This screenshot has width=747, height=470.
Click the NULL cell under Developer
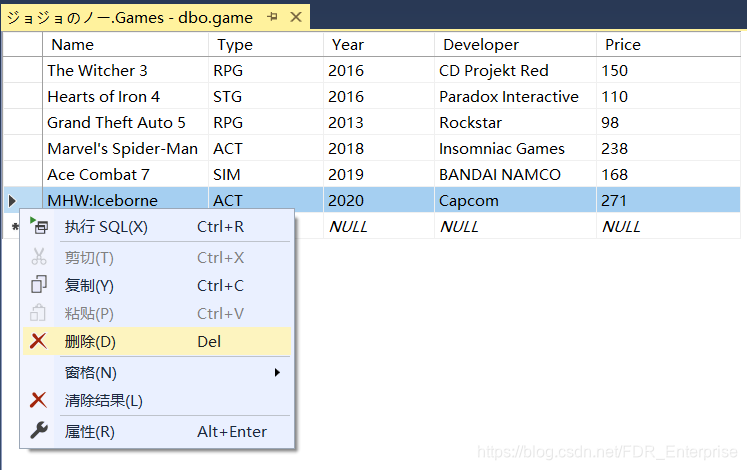click(515, 226)
